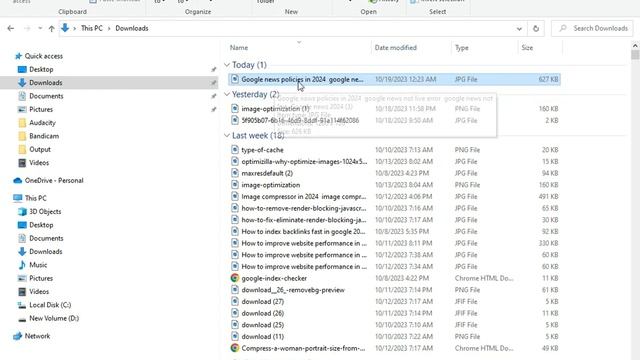Select 'How to index backlinks fast' file name
Screen dimensions: 640x360
coord(303,231)
